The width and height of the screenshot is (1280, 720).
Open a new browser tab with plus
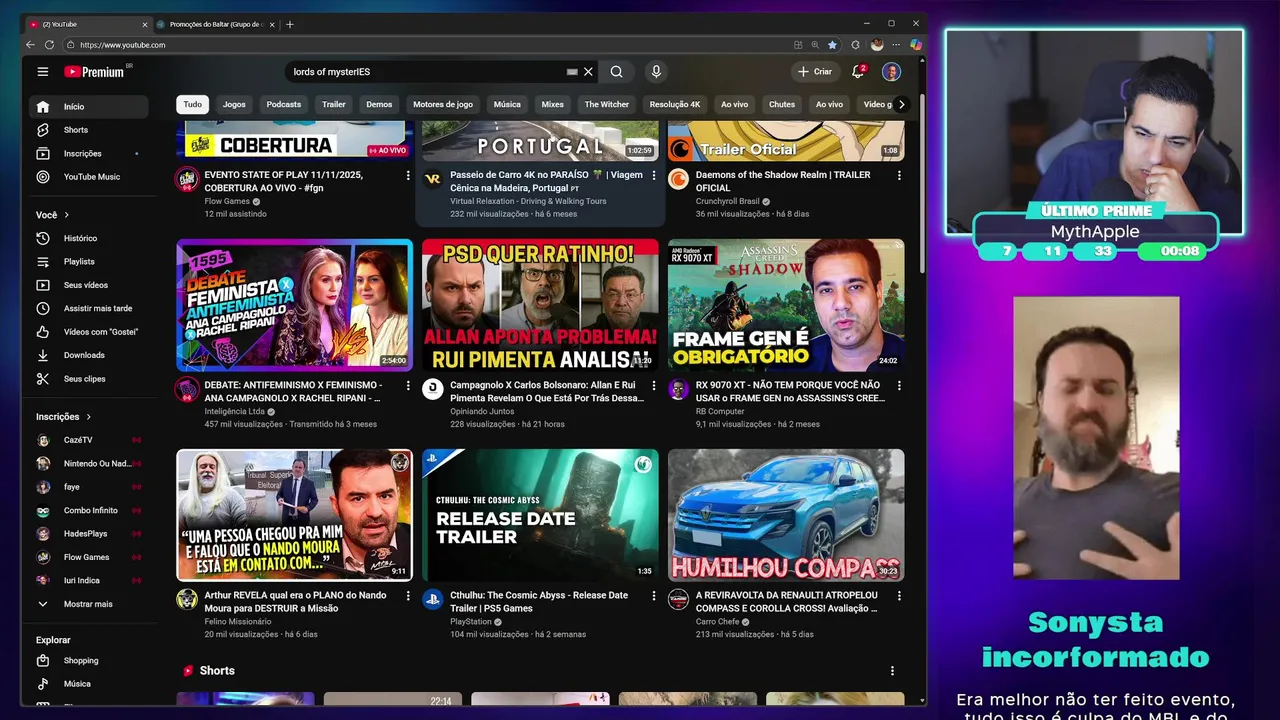[290, 24]
